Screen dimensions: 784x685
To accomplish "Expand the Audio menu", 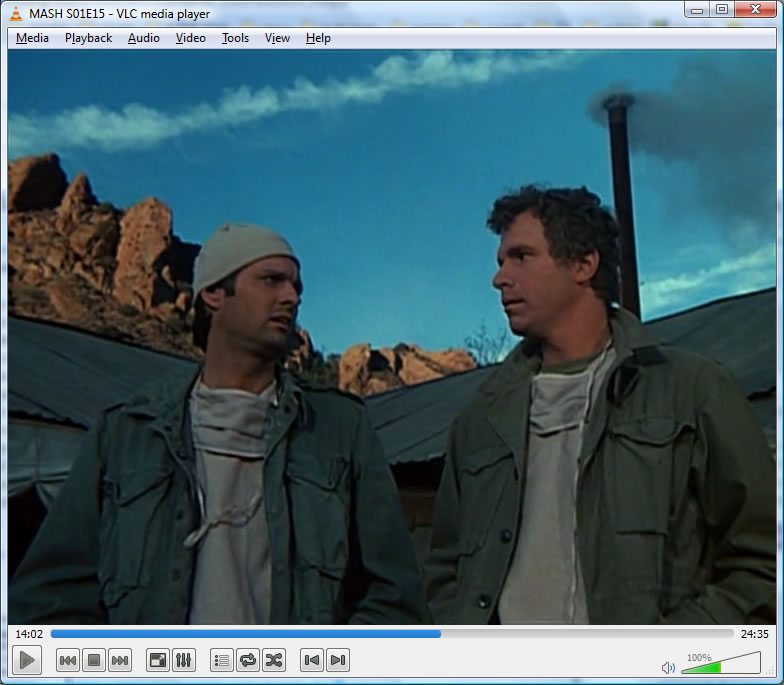I will coord(143,38).
